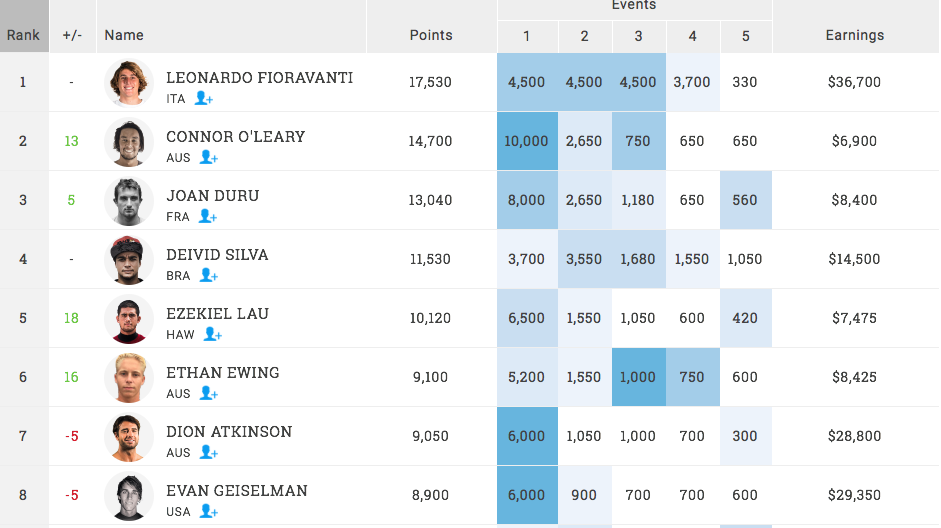This screenshot has height=528, width=941.
Task: Follow Dion Atkinson with the add-person icon
Action: click(x=208, y=452)
